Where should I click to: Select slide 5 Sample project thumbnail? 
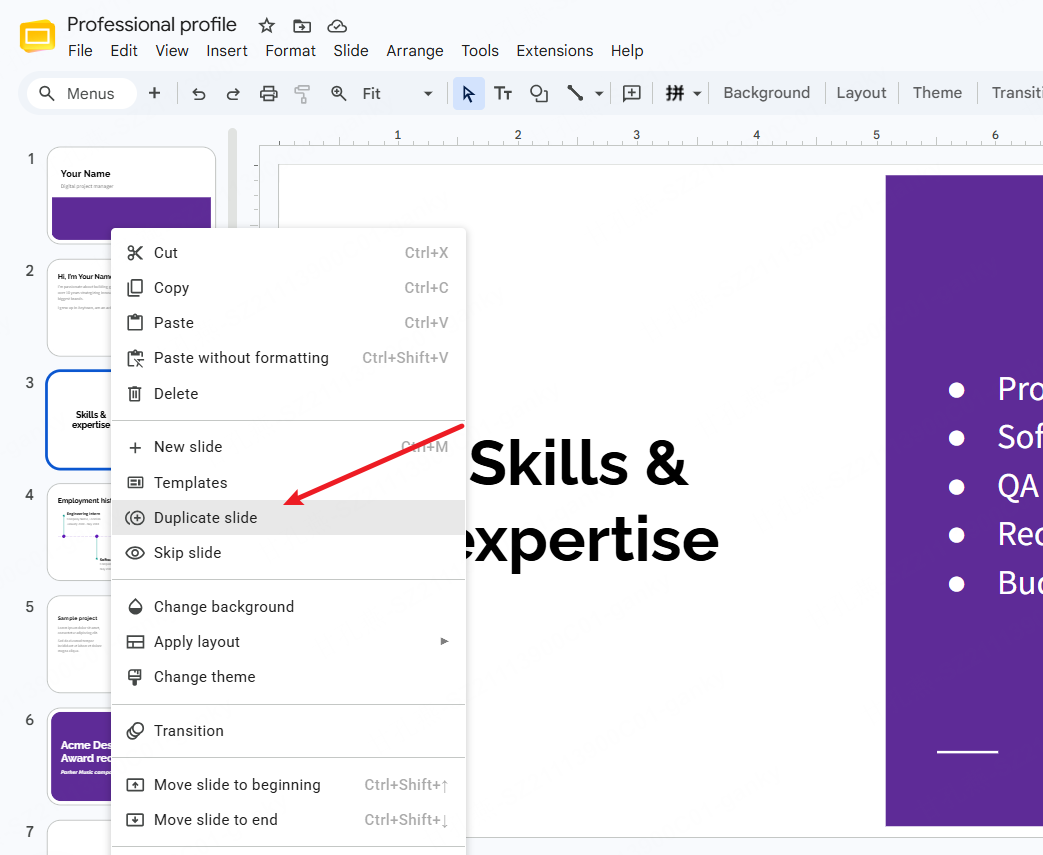click(78, 644)
